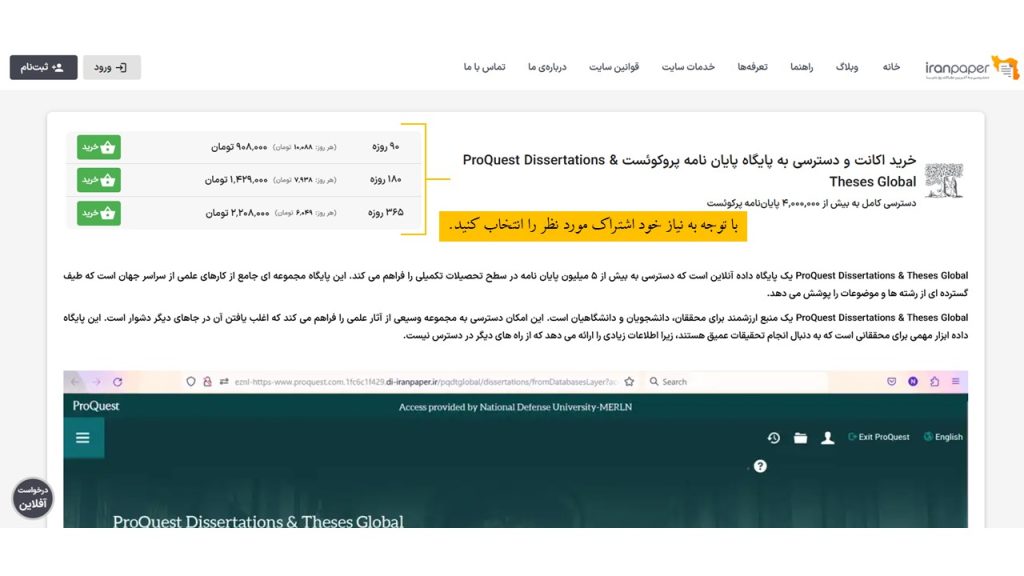
Task: Open the خانه menu item
Action: pyautogui.click(x=891, y=67)
